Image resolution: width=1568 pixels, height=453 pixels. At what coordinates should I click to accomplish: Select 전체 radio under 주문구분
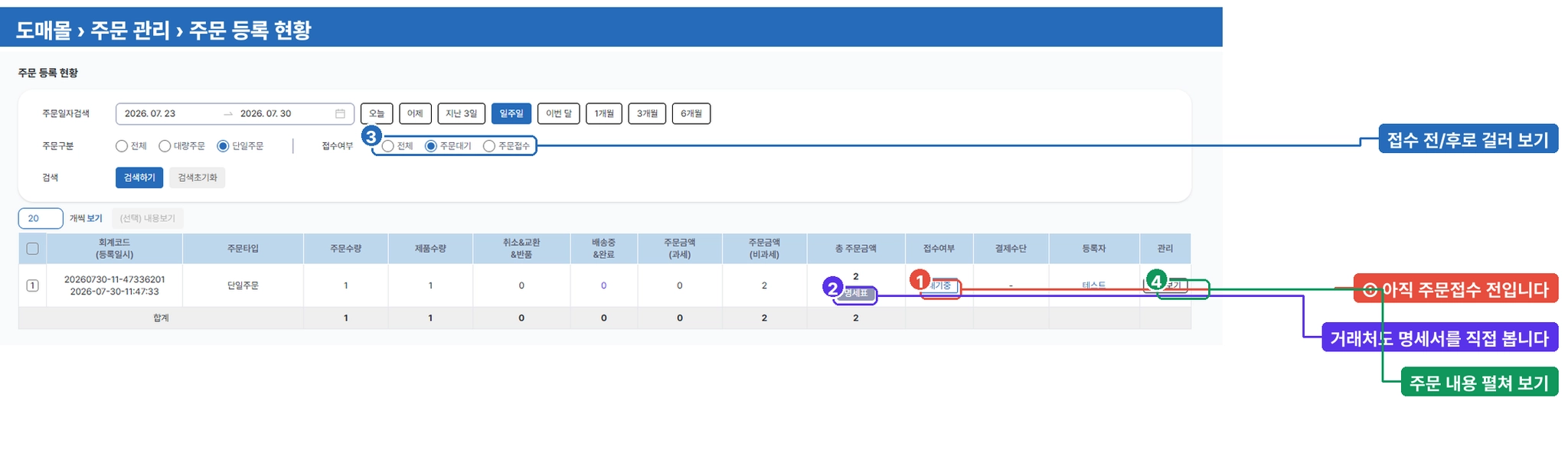pyautogui.click(x=122, y=146)
